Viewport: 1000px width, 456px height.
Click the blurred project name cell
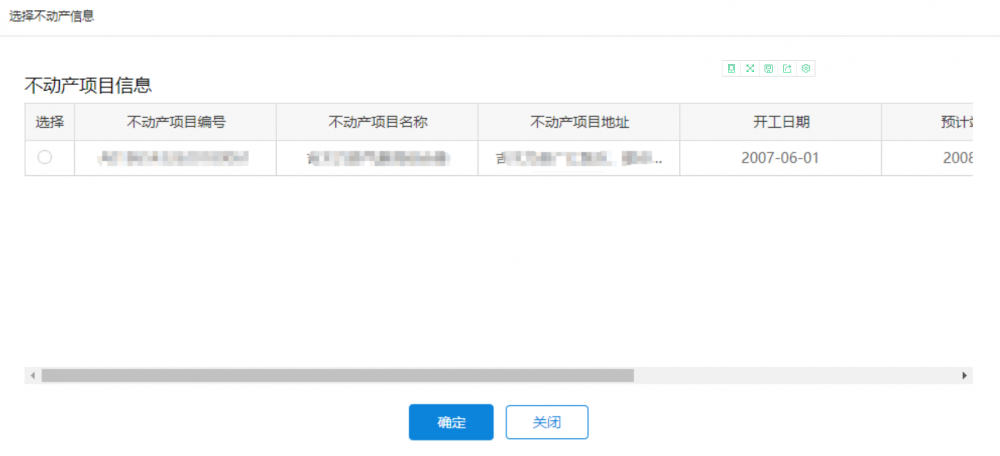pyautogui.click(x=377, y=158)
